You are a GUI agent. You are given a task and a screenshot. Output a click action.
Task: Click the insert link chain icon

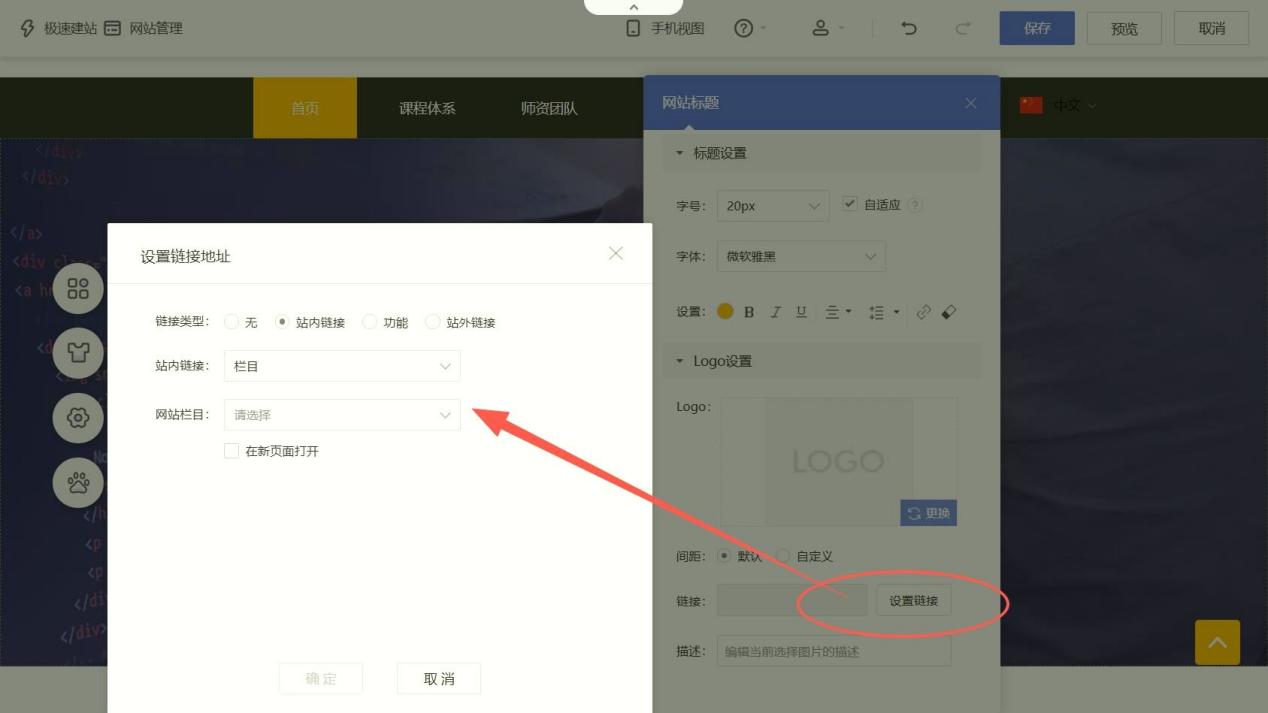click(x=923, y=312)
